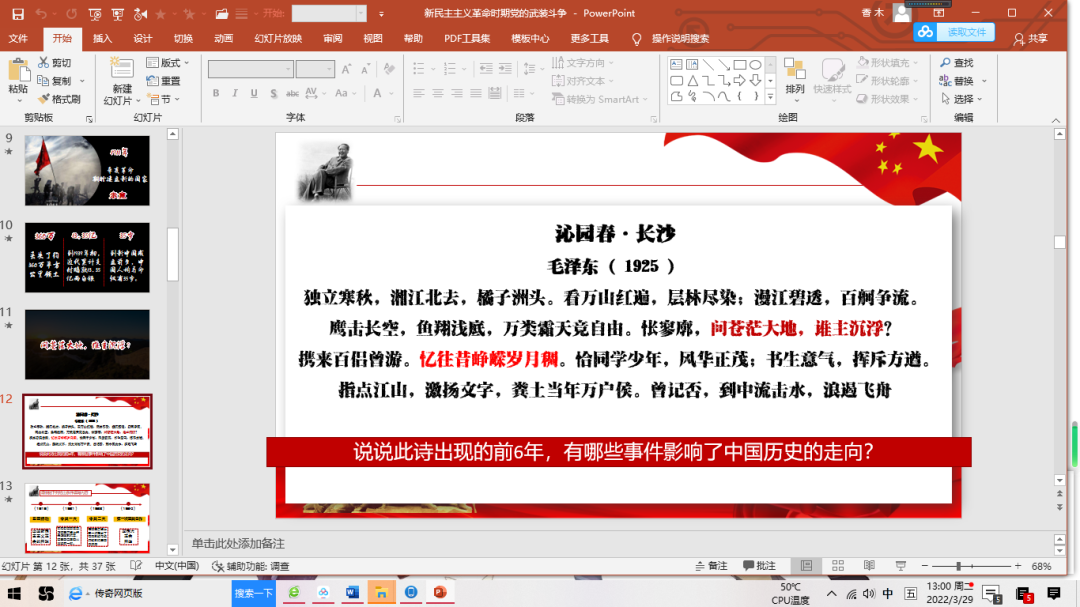Open the numbering list dropdown
Screen dimensions: 1080x607
click(464, 69)
